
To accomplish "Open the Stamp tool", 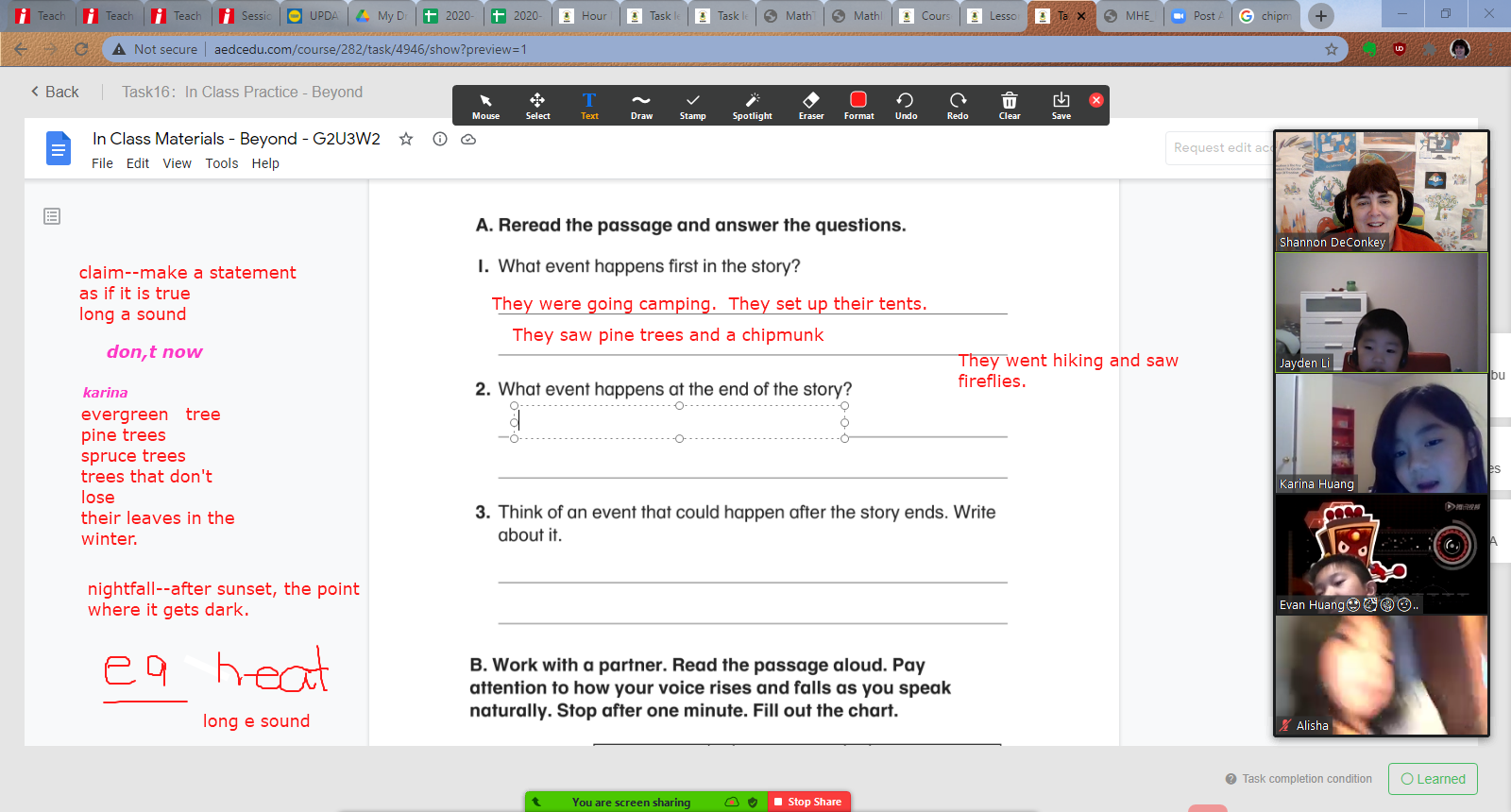I will coord(693,106).
